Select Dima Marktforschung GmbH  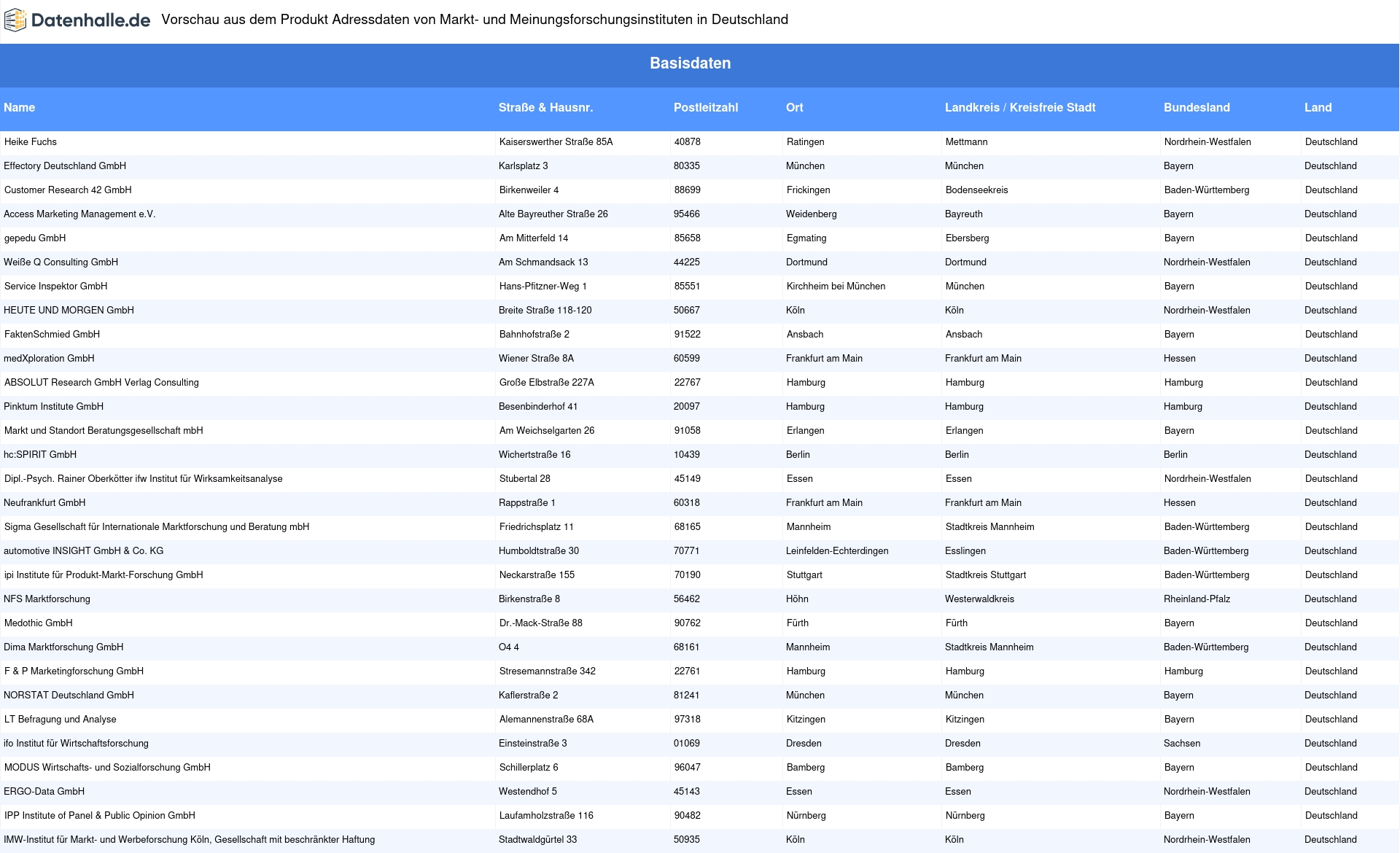pyautogui.click(x=63, y=647)
